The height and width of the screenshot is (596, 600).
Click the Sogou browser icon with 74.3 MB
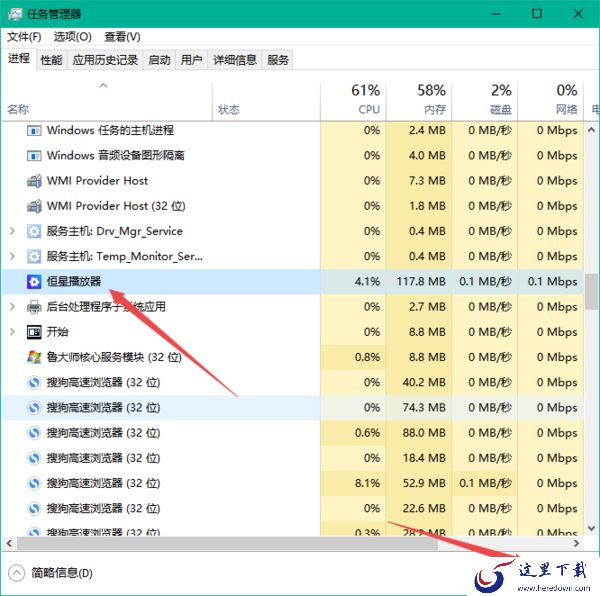point(34,408)
